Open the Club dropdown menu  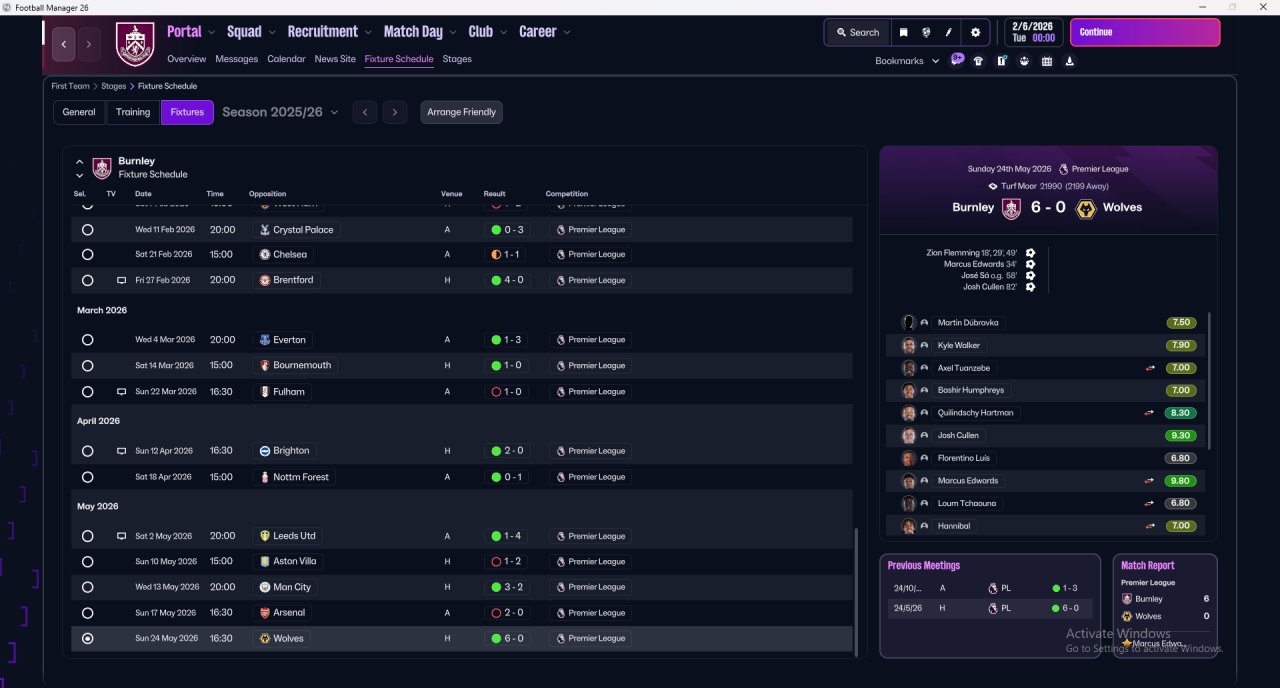click(x=487, y=32)
